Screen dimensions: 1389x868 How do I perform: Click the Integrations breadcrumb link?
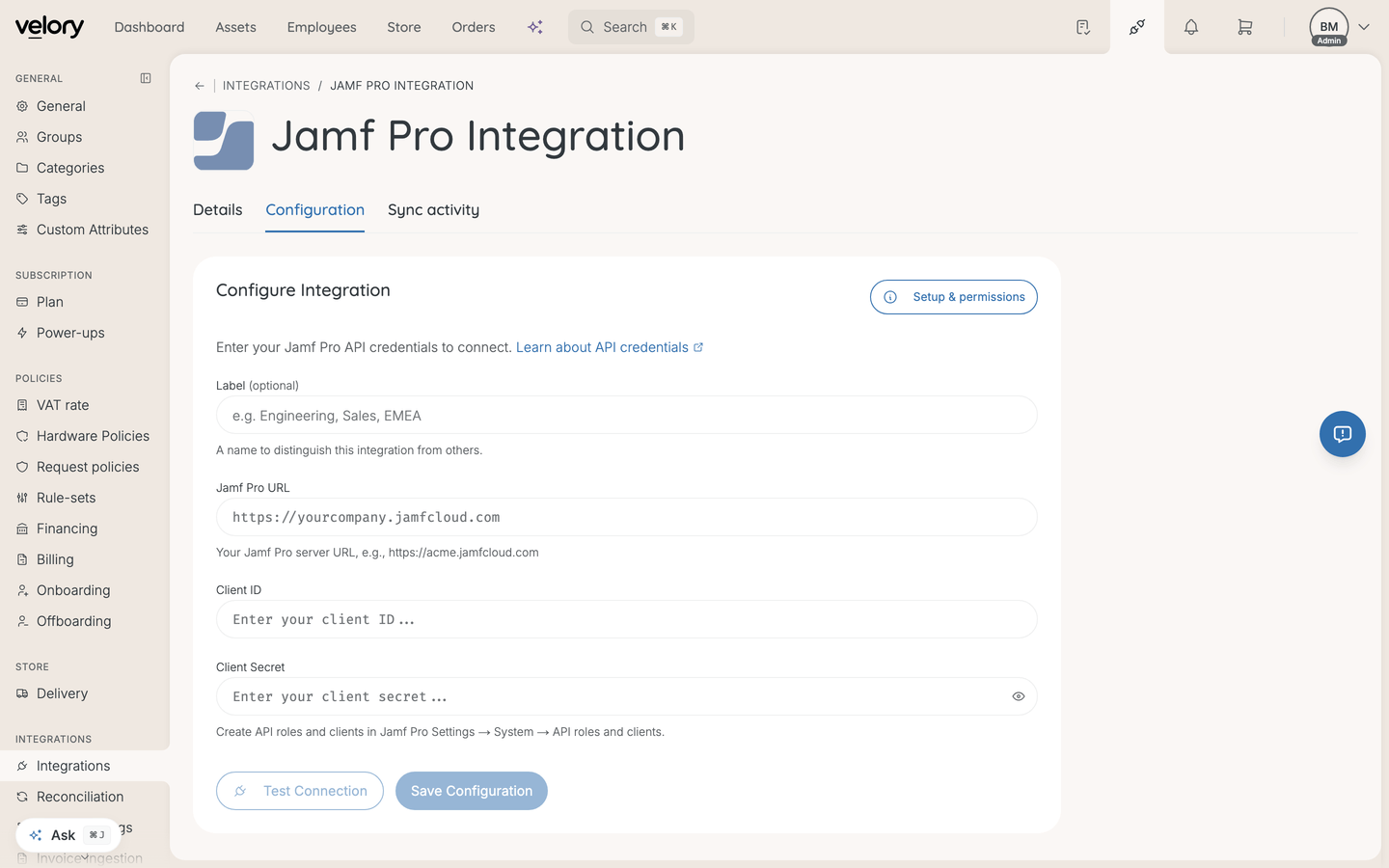(266, 86)
